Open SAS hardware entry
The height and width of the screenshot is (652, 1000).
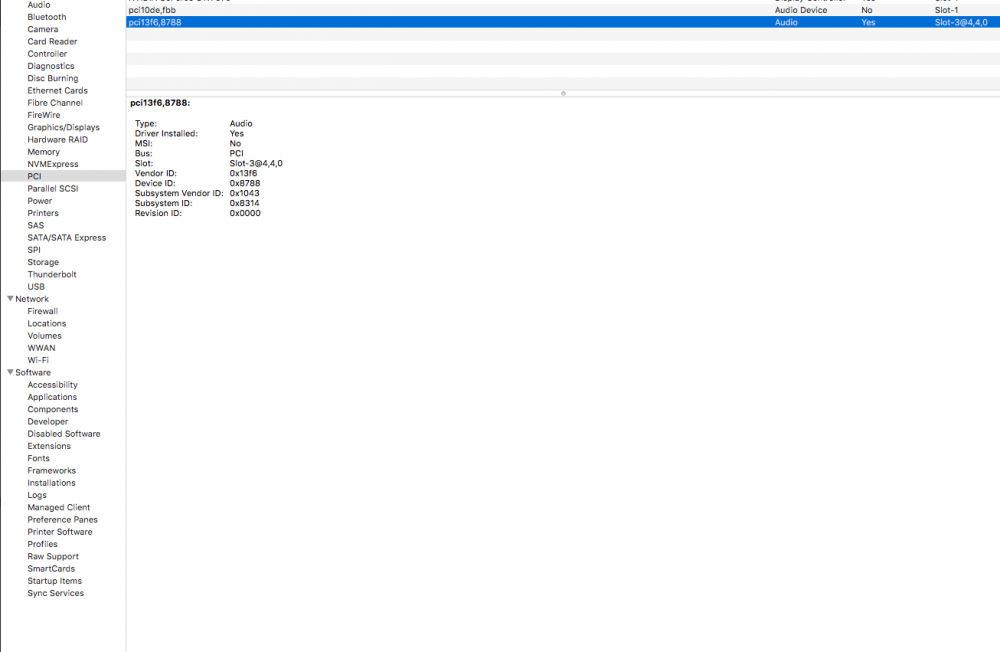click(x=36, y=225)
